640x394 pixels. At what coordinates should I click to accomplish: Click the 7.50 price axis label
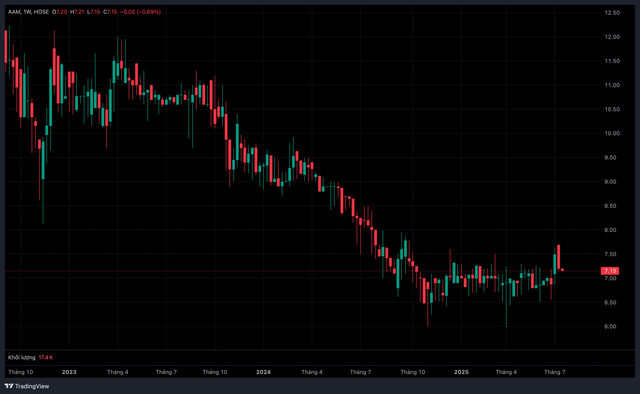611,254
